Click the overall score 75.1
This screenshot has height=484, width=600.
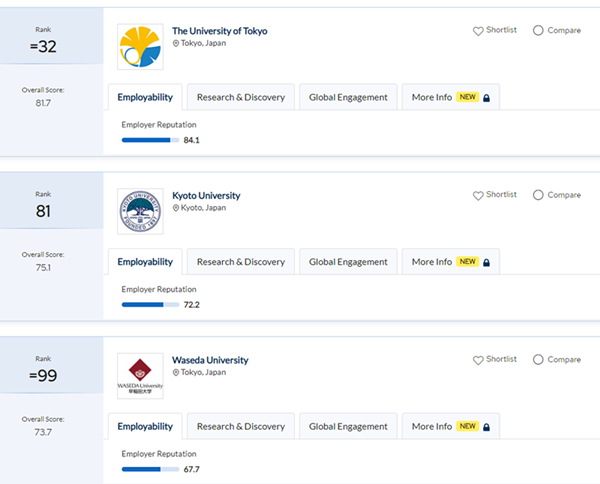tap(43, 267)
